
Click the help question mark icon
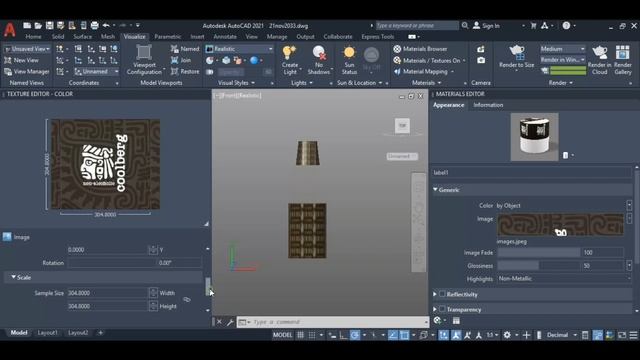pos(566,25)
